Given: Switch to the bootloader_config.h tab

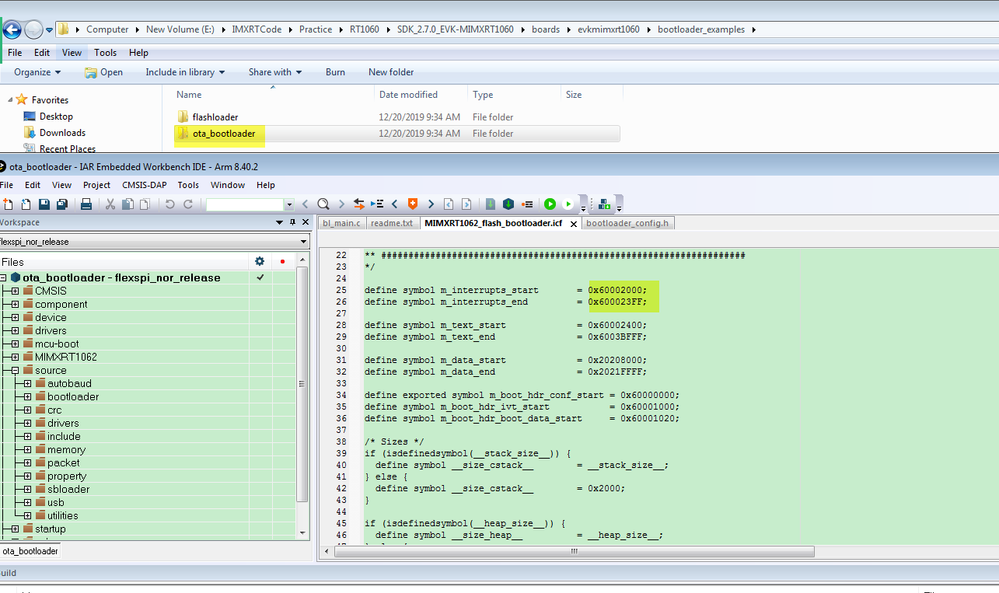Looking at the screenshot, I should 628,223.
